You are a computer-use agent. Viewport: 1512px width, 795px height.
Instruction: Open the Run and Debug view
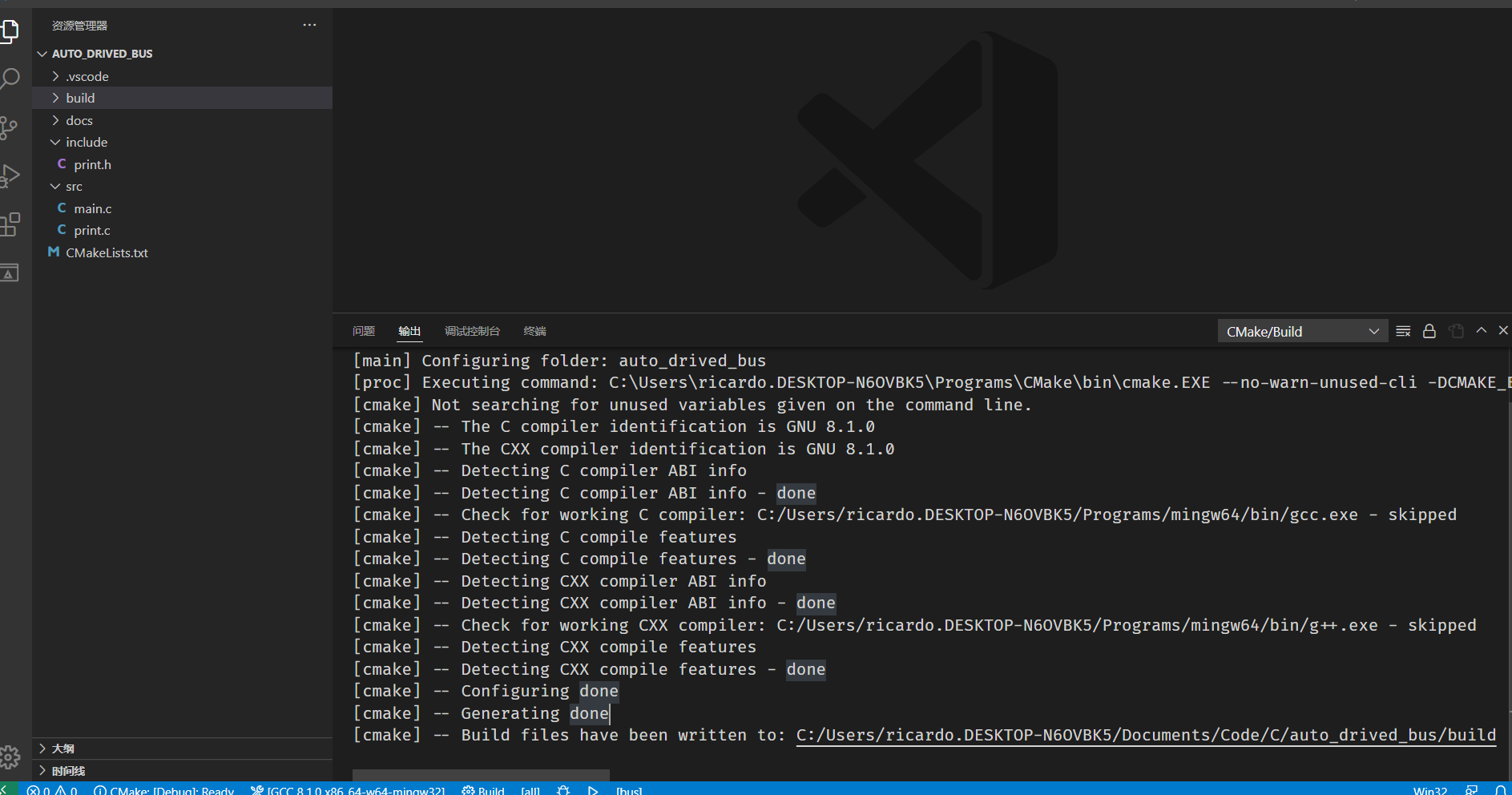(x=10, y=176)
